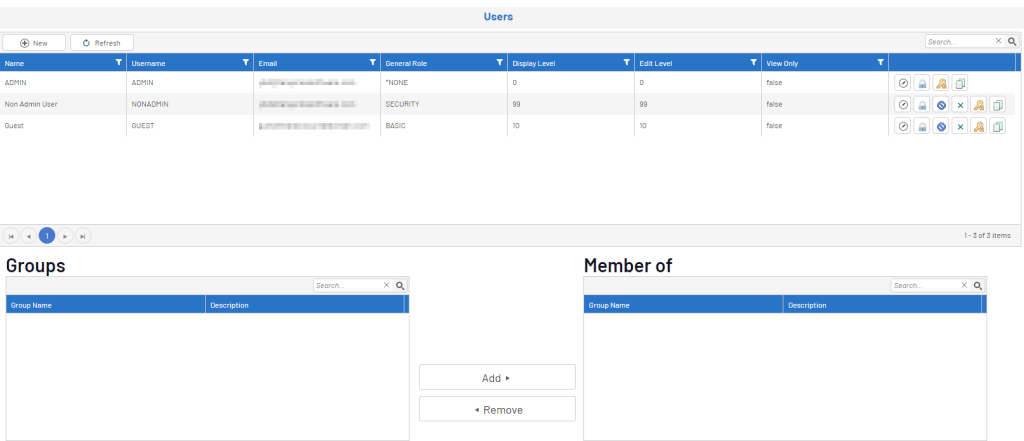Click the *NONE general role cell
The width and height of the screenshot is (1024, 441).
444,83
